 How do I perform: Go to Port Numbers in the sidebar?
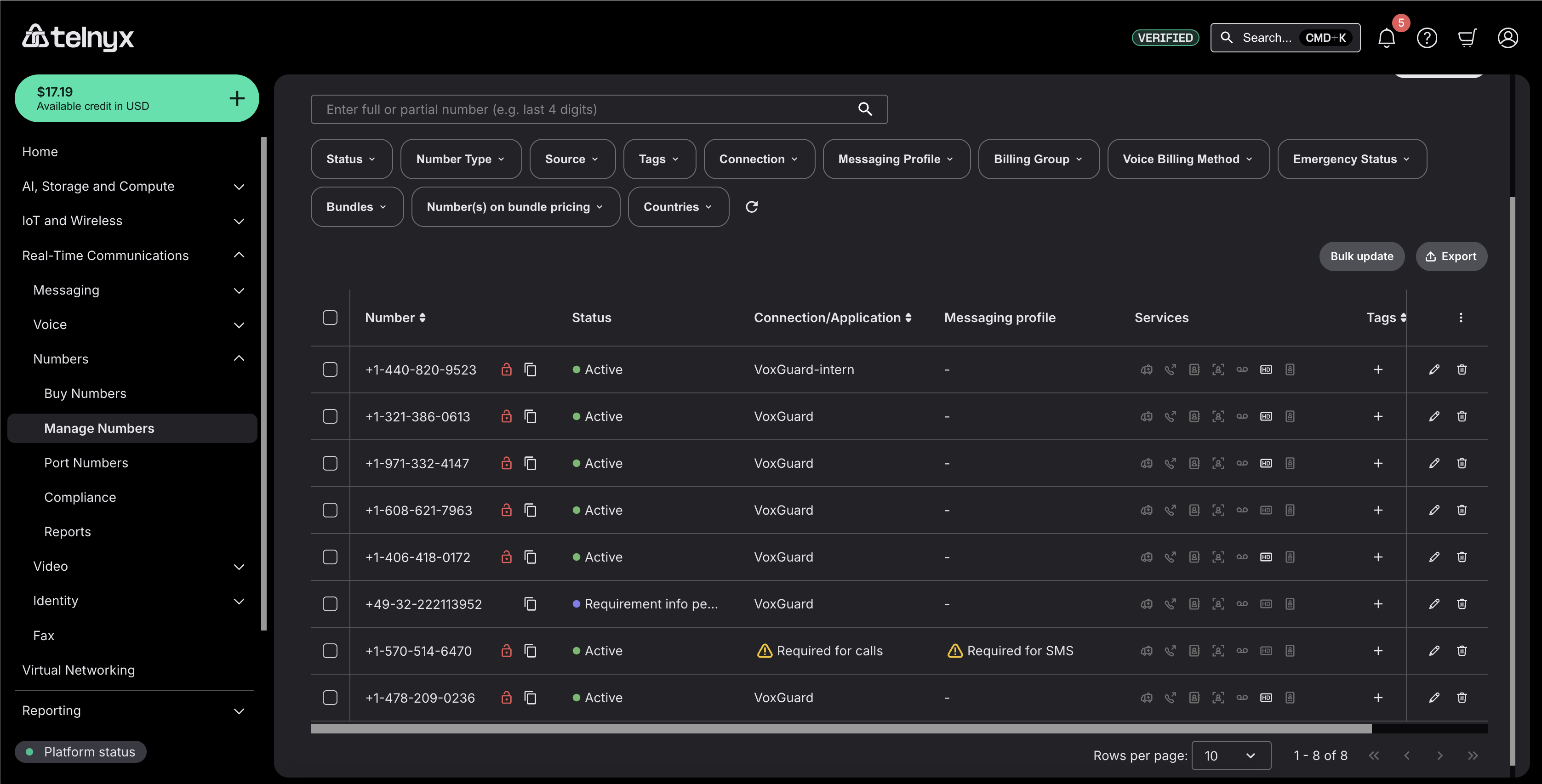86,463
